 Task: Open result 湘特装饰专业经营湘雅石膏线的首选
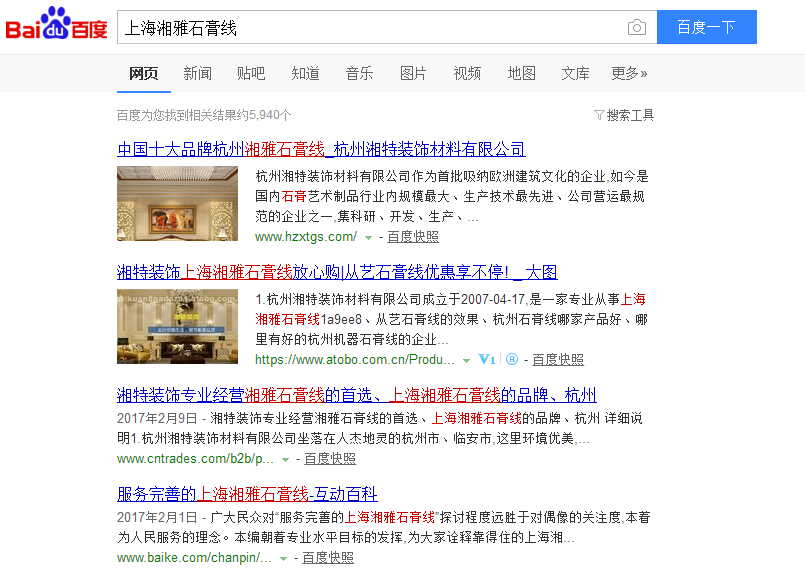(357, 395)
